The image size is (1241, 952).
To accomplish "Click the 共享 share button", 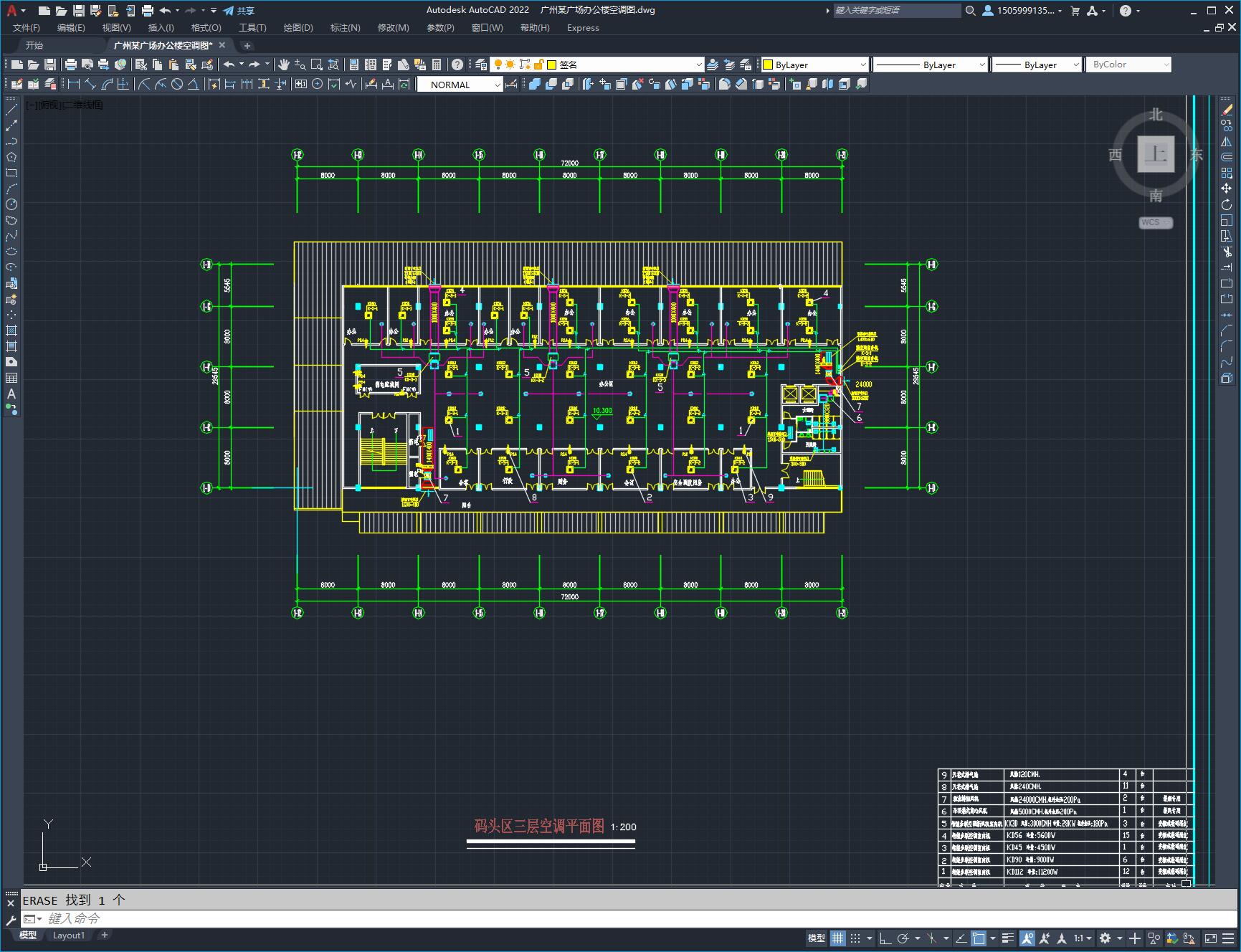I will point(239,11).
